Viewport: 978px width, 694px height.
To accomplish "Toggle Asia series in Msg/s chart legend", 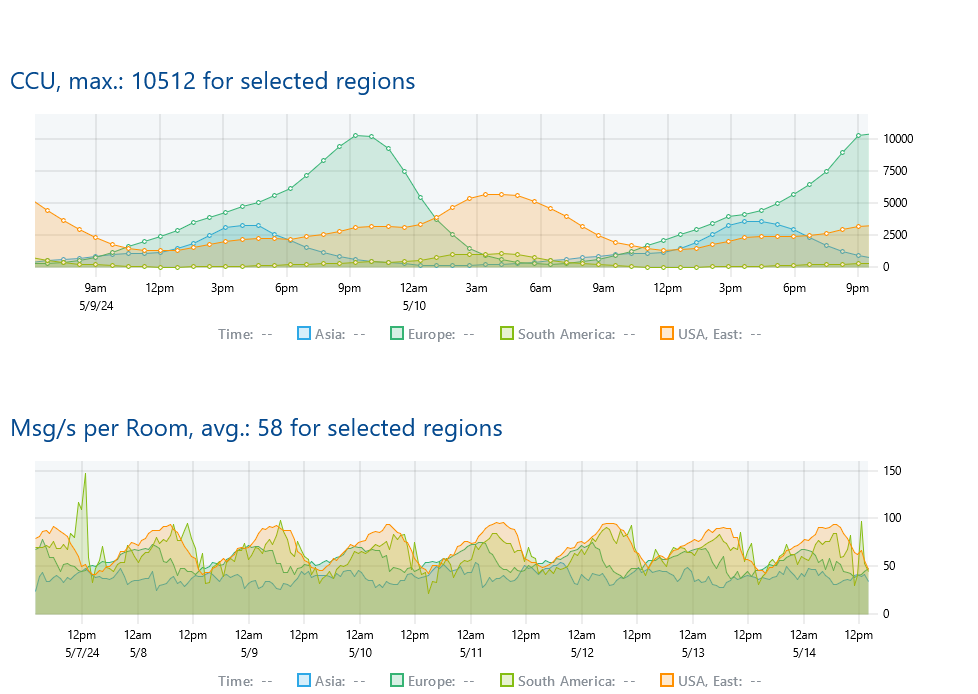I will [x=304, y=680].
